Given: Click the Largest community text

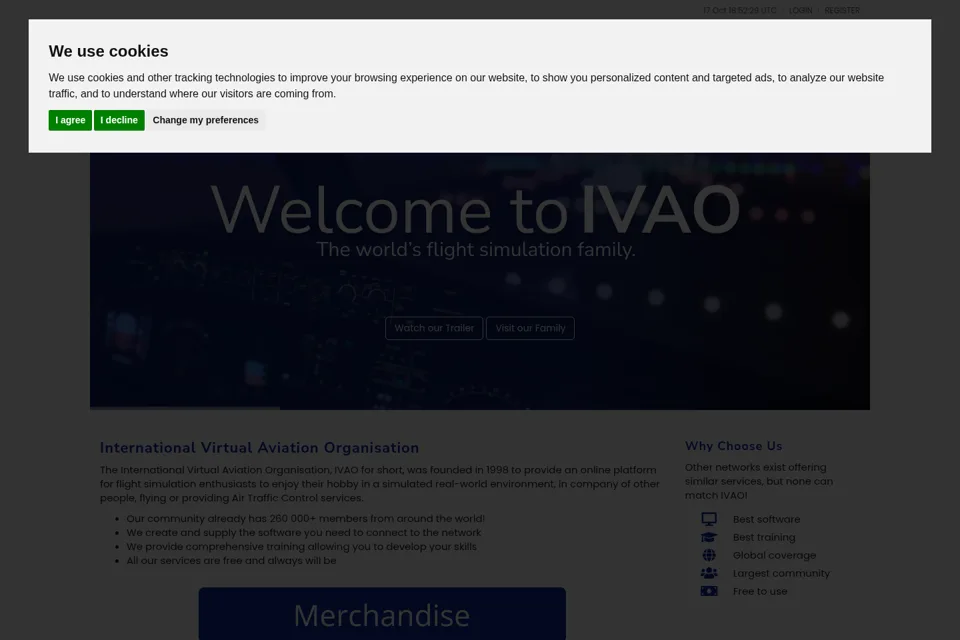Looking at the screenshot, I should [781, 573].
